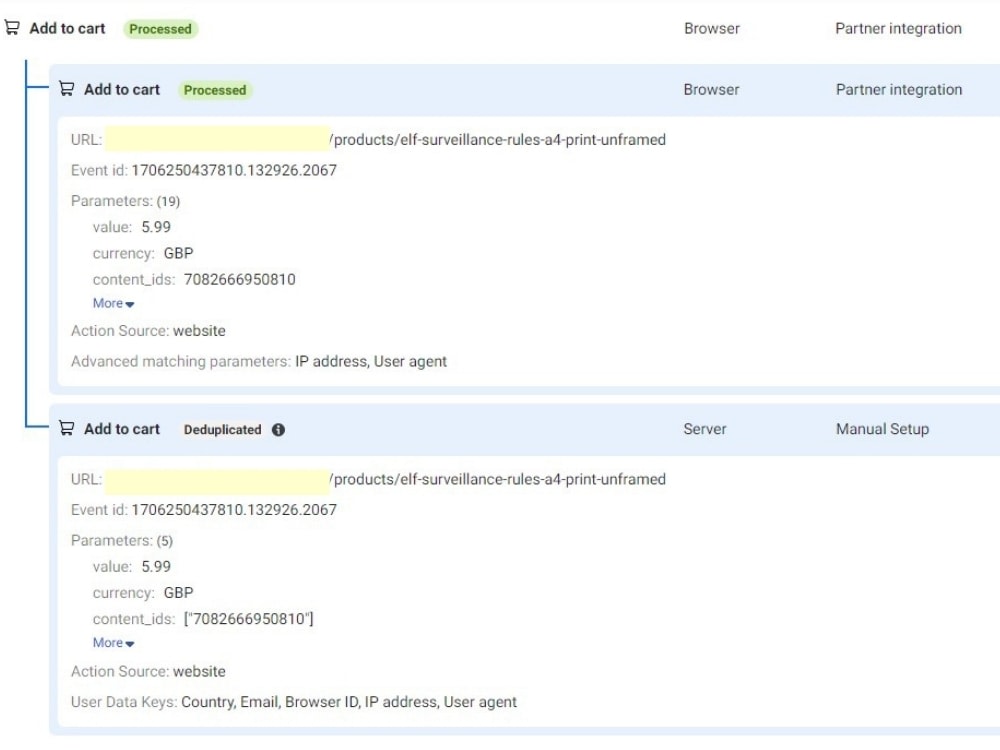Click the Server connection method label
The height and width of the screenshot is (750, 1000).
pyautogui.click(x=704, y=429)
